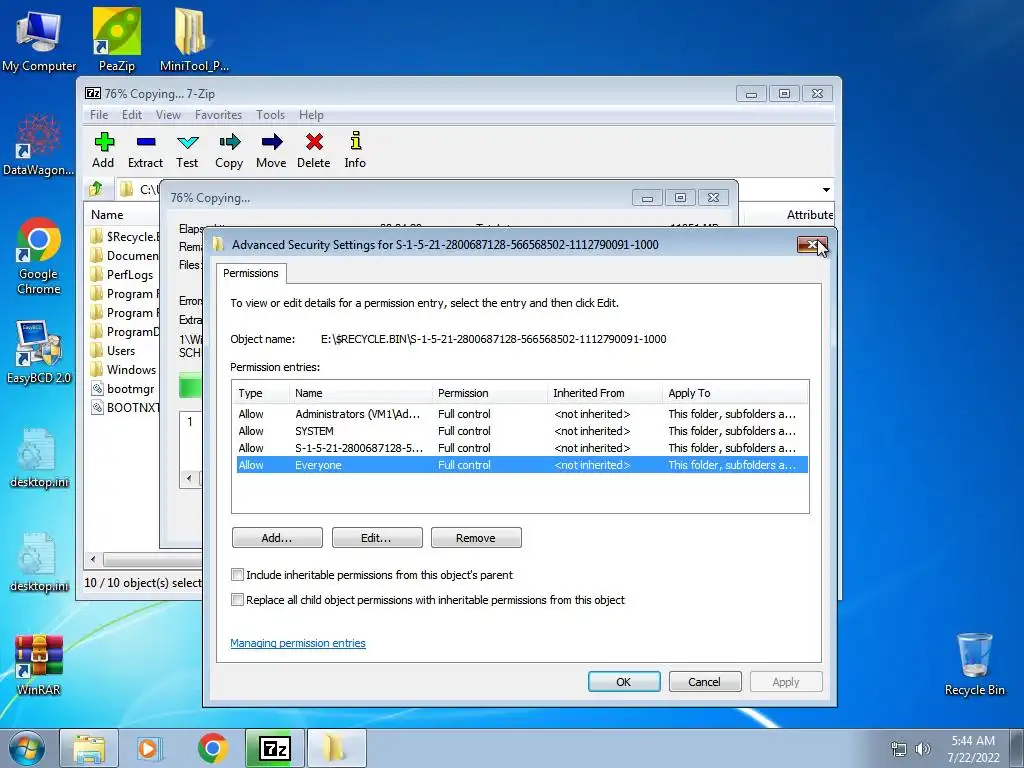
Task: Open the View menu in 7-Zip
Action: pyautogui.click(x=168, y=115)
